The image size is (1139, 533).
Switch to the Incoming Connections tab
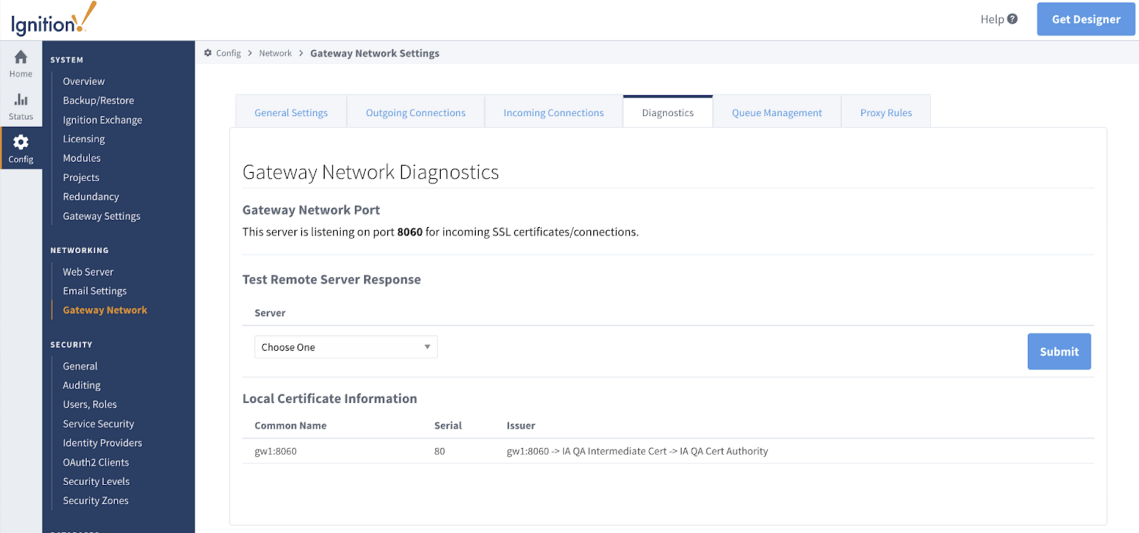click(554, 113)
